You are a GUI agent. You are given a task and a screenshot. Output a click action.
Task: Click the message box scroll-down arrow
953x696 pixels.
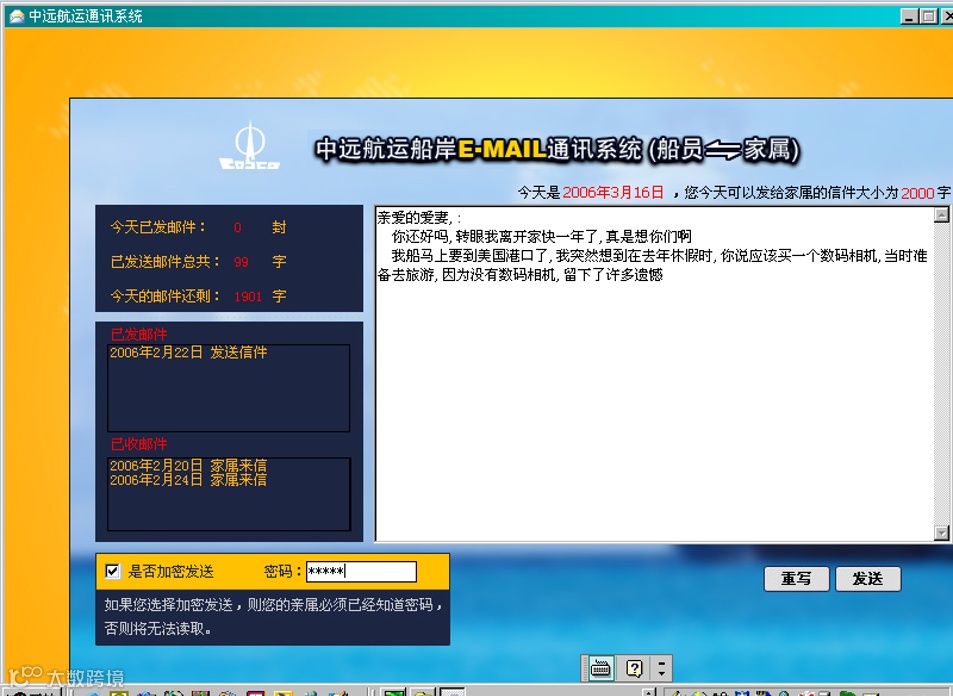point(941,533)
